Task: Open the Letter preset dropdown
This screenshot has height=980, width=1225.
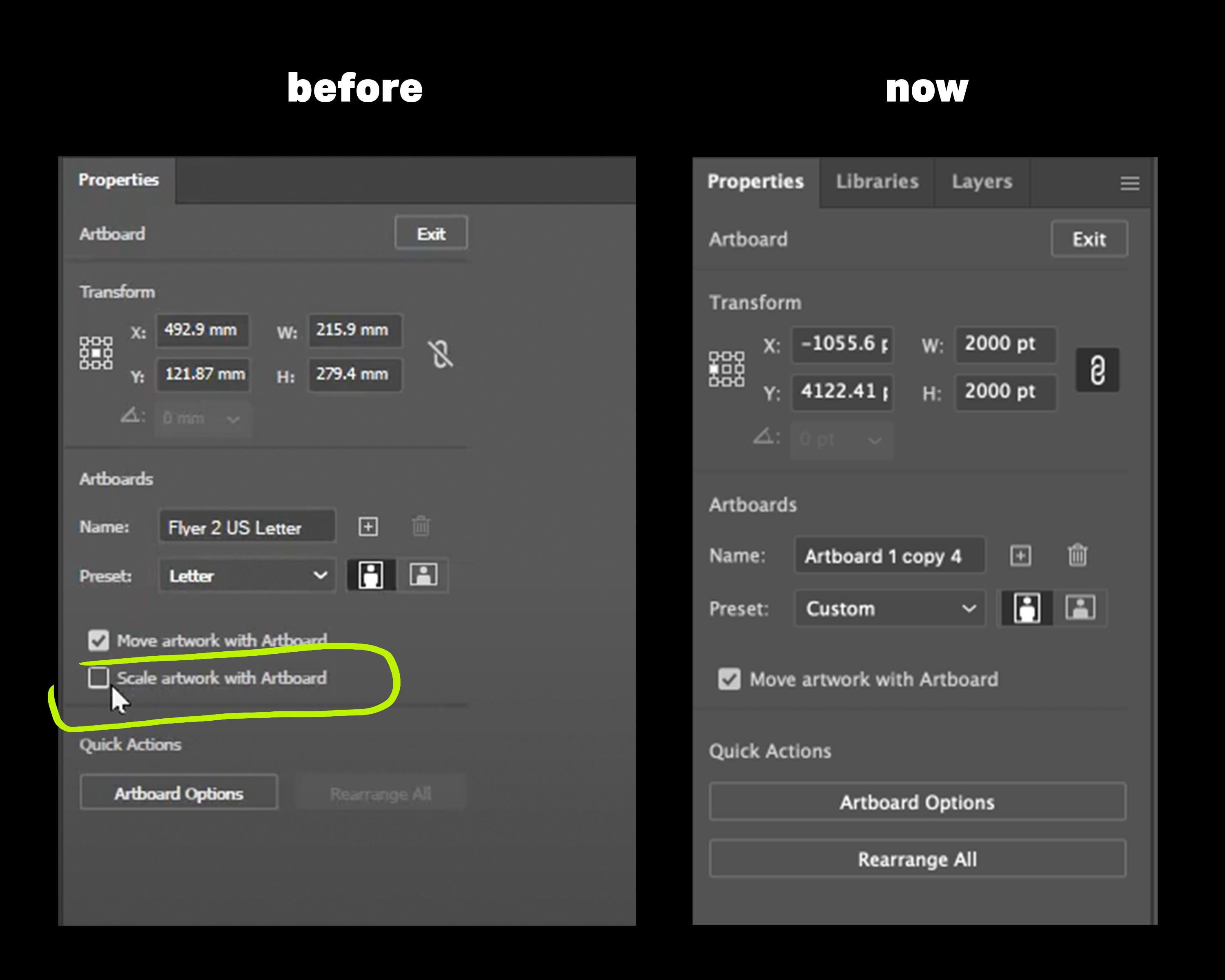Action: 247,575
